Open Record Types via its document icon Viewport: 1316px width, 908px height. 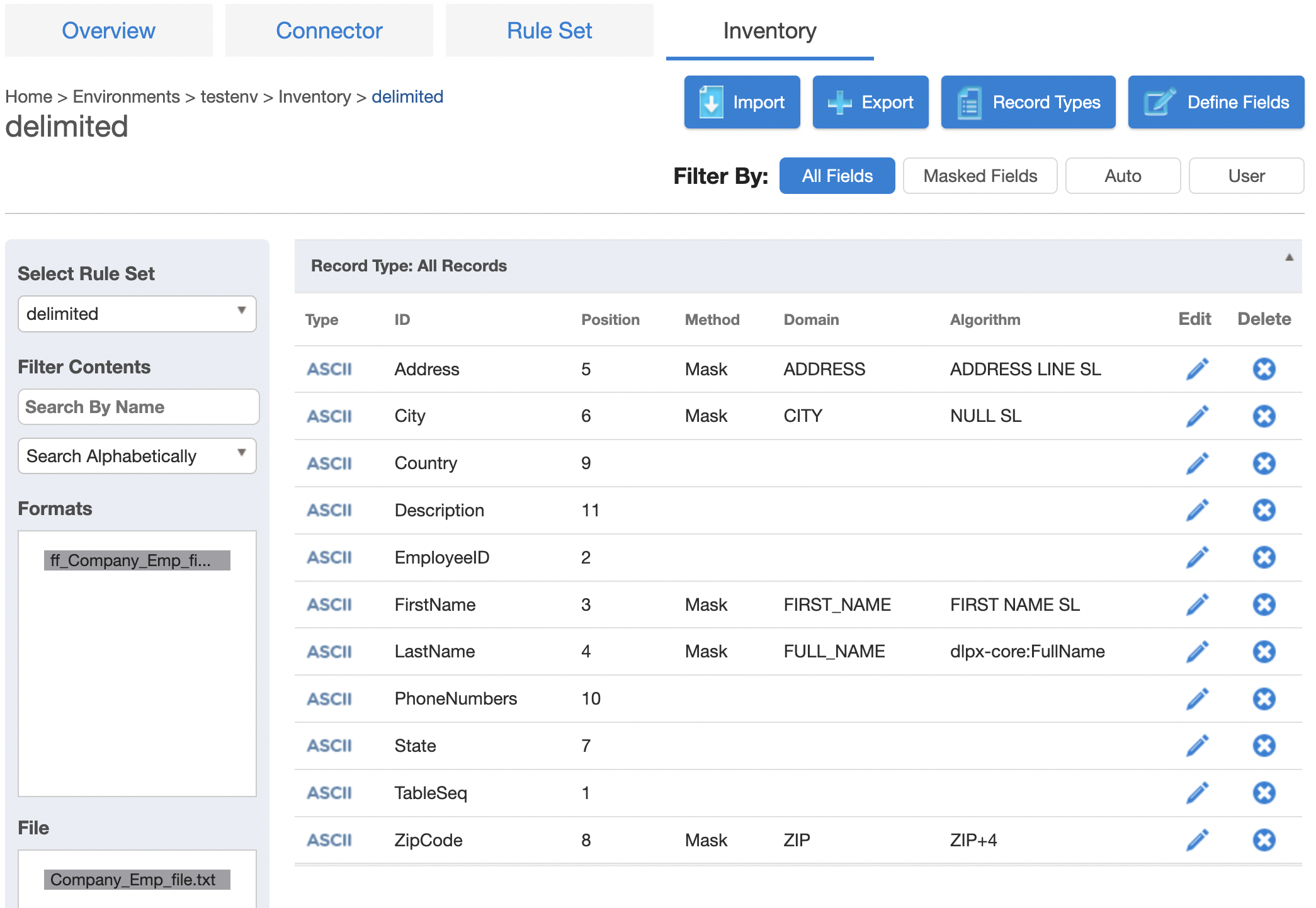[969, 102]
